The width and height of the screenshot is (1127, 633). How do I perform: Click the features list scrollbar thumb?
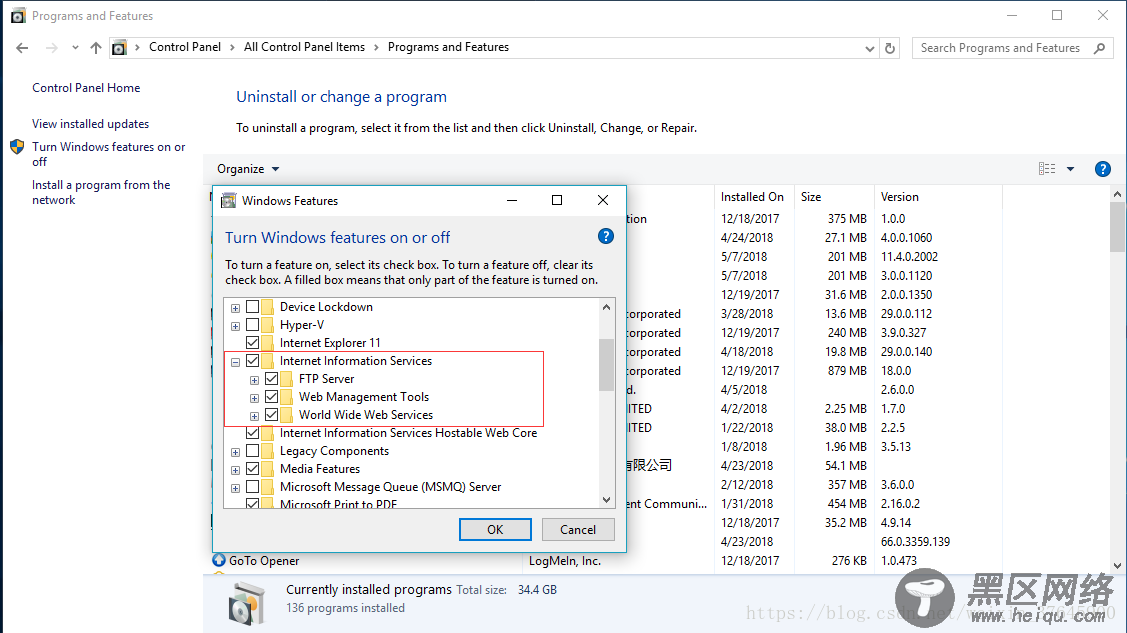(x=606, y=365)
